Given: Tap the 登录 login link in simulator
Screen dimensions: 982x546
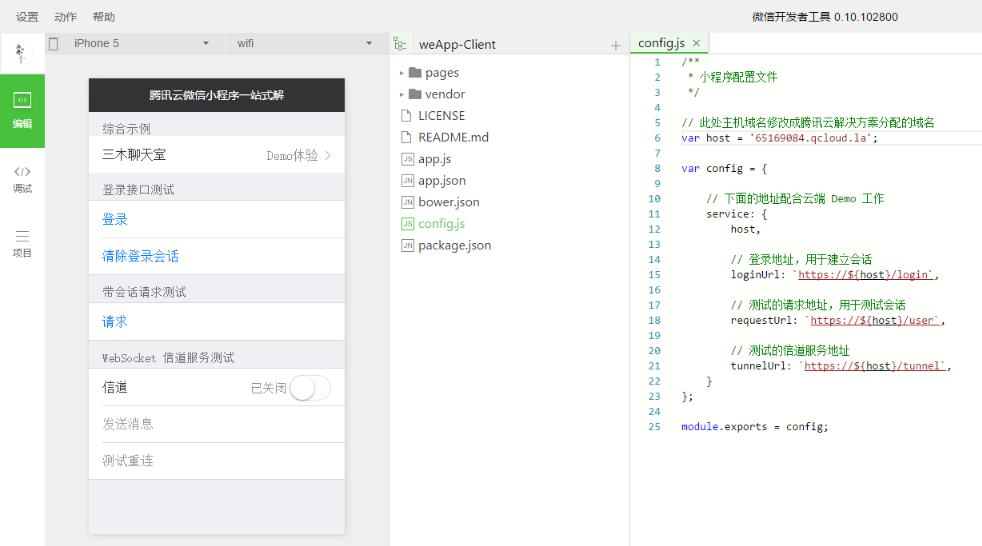Looking at the screenshot, I should pos(115,220).
